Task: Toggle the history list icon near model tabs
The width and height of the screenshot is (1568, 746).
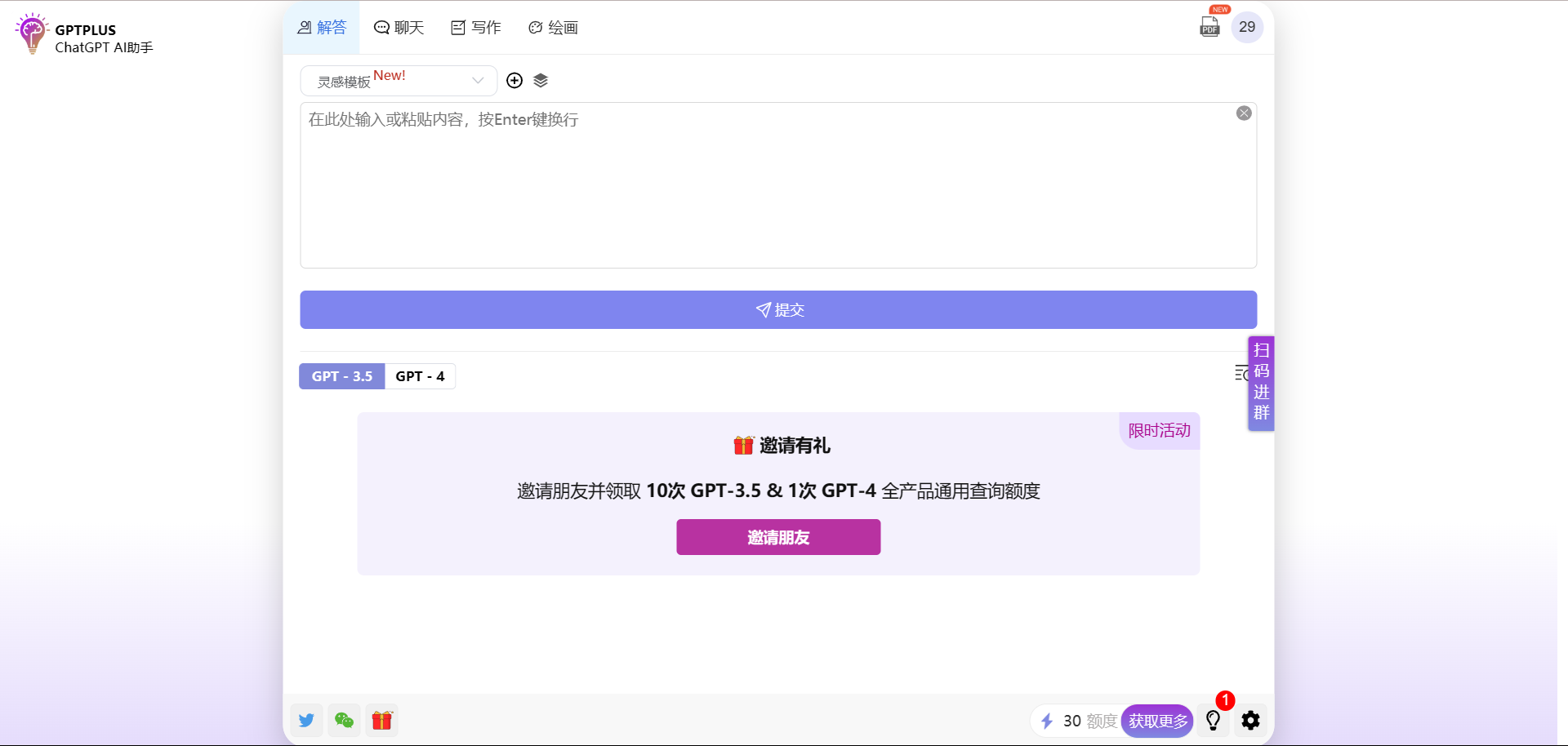Action: click(1242, 373)
